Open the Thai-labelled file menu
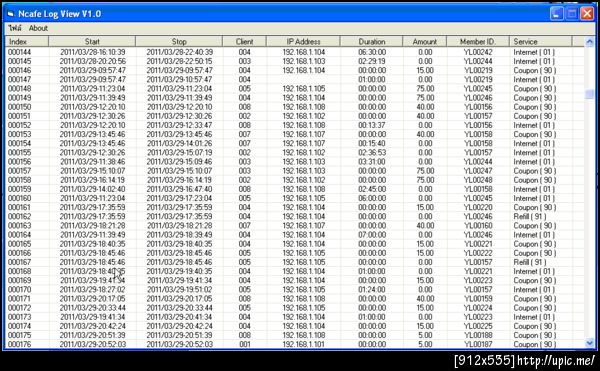The image size is (600, 371). pyautogui.click(x=15, y=28)
